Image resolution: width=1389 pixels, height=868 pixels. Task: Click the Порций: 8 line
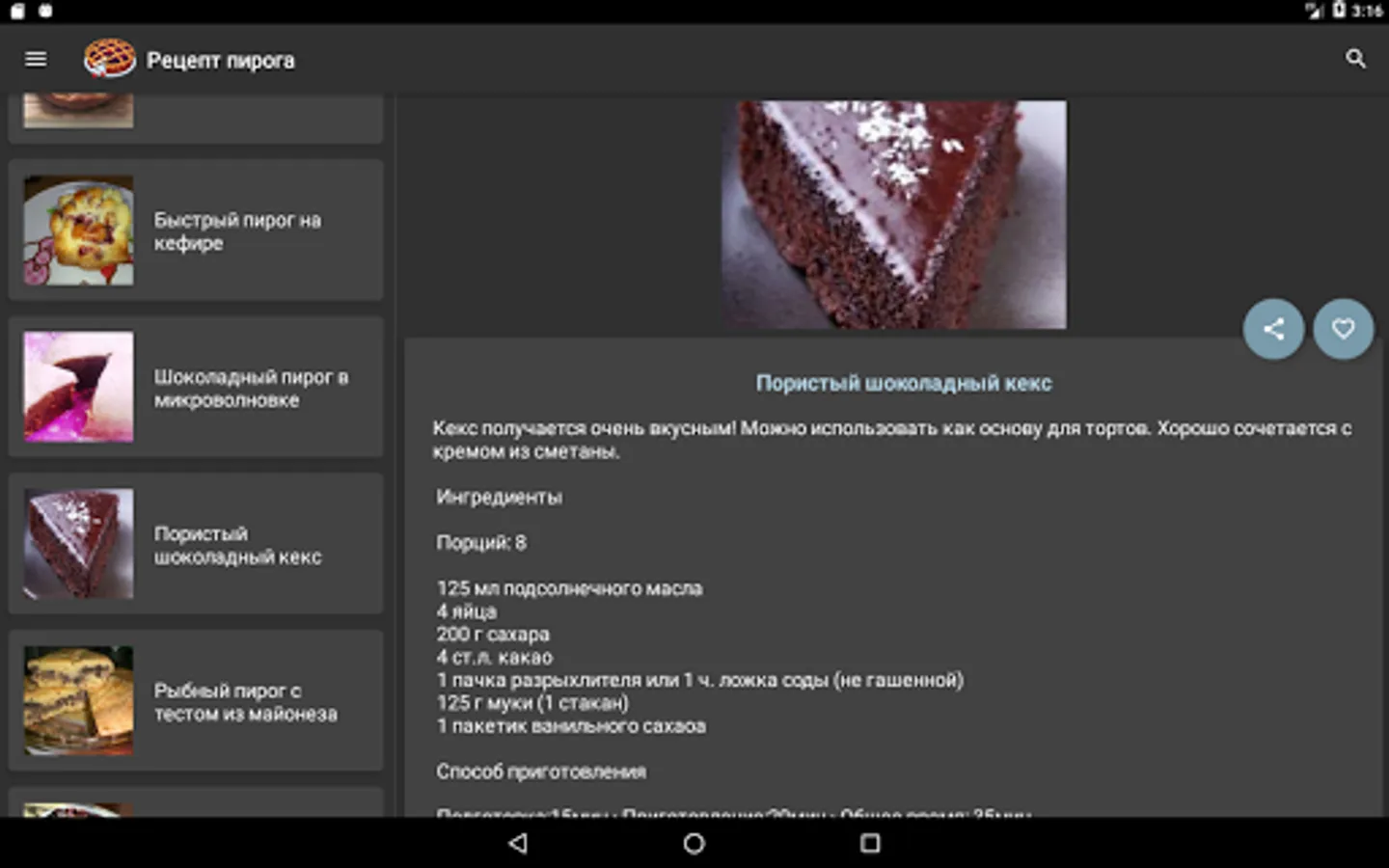click(481, 543)
